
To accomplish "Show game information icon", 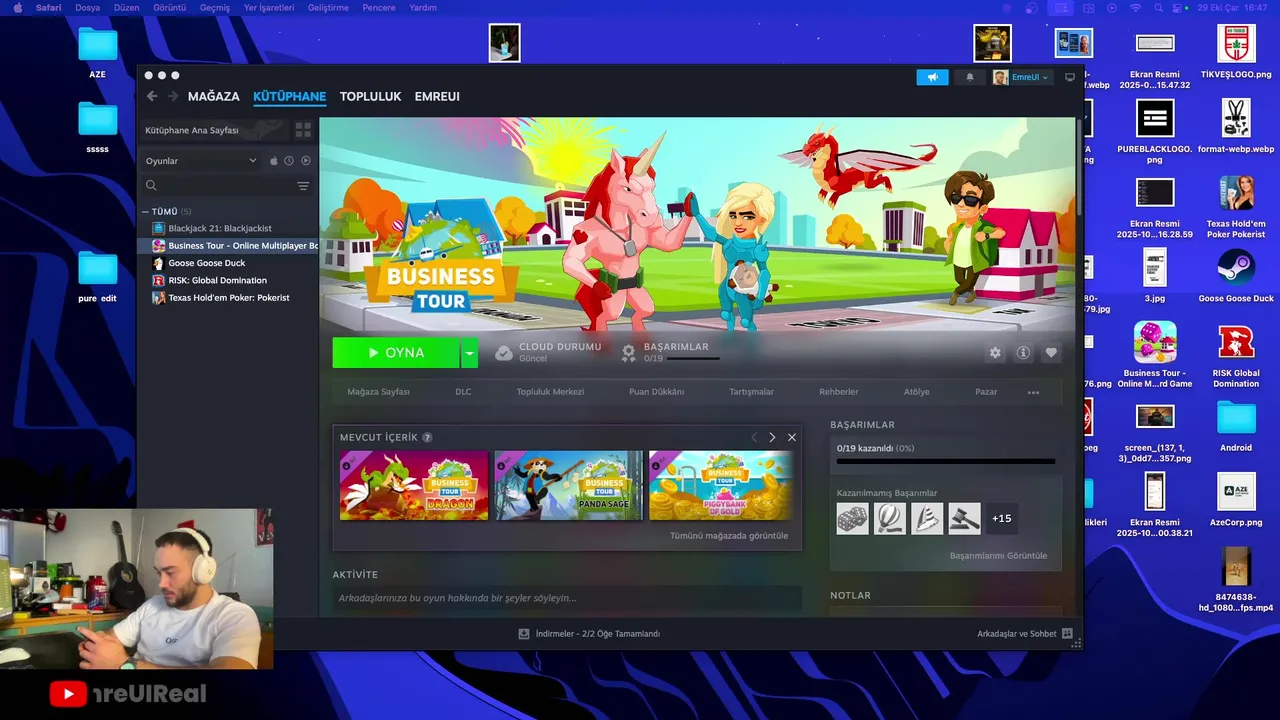I will click(x=1023, y=353).
